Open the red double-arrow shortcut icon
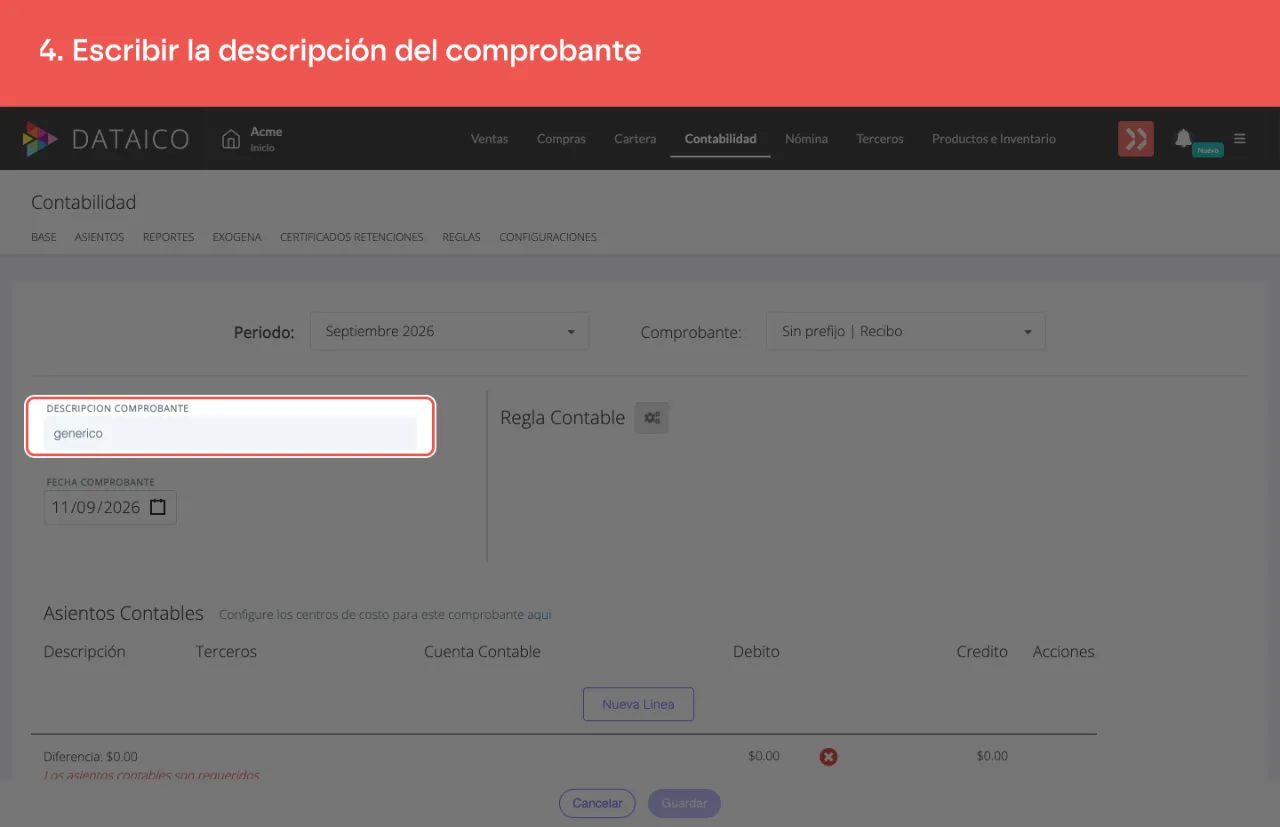 coord(1136,139)
